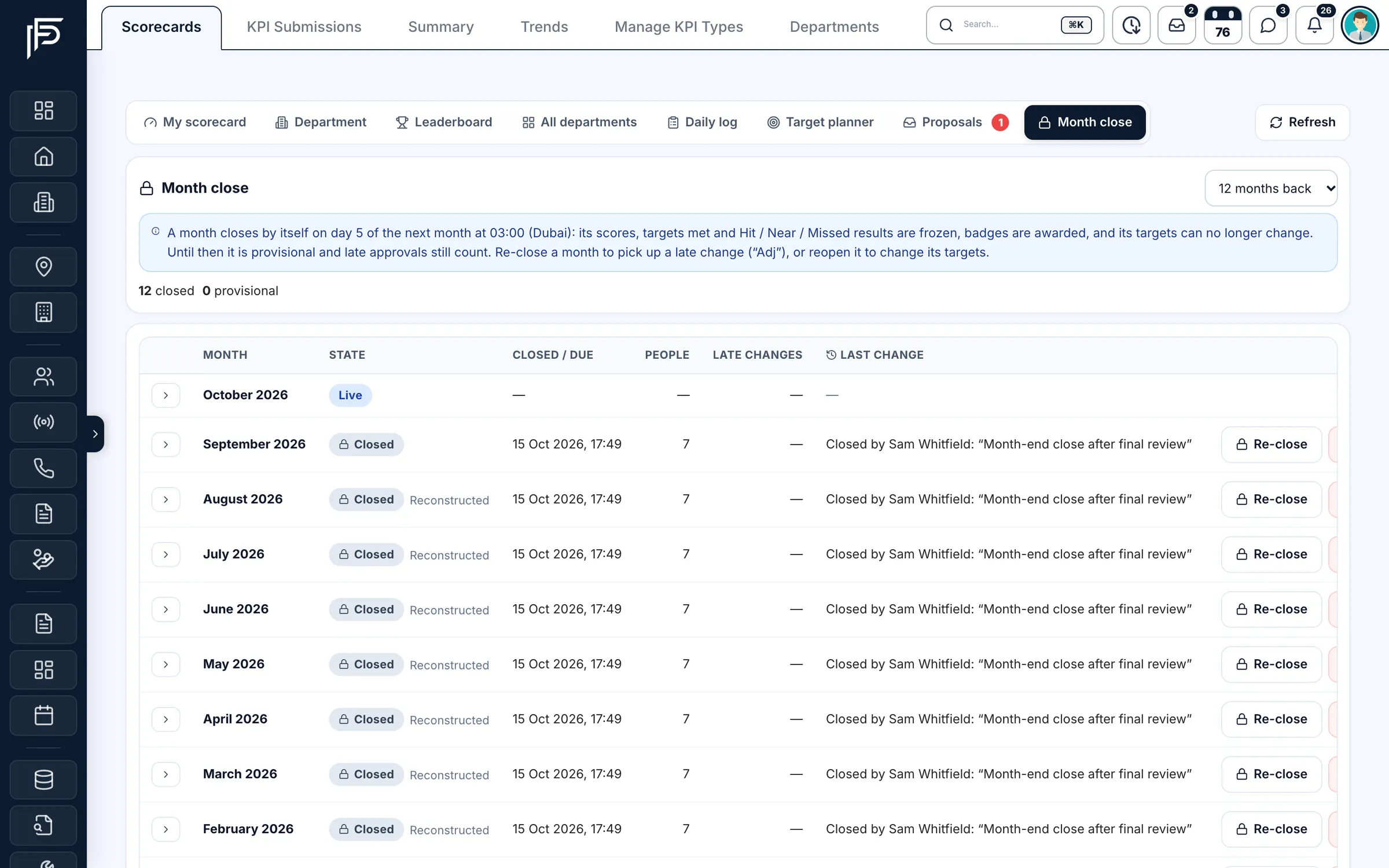Expand the May 2026 row

tap(166, 664)
